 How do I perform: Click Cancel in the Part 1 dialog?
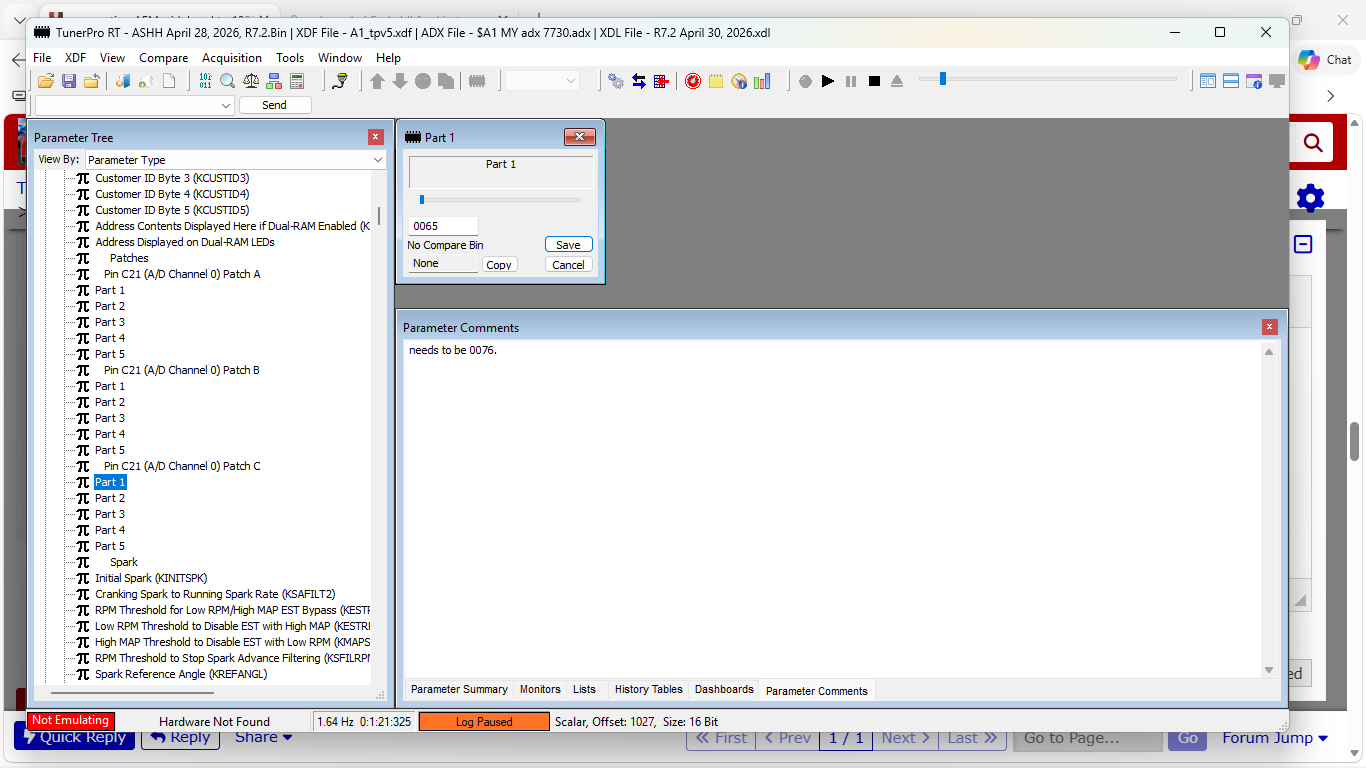point(568,265)
